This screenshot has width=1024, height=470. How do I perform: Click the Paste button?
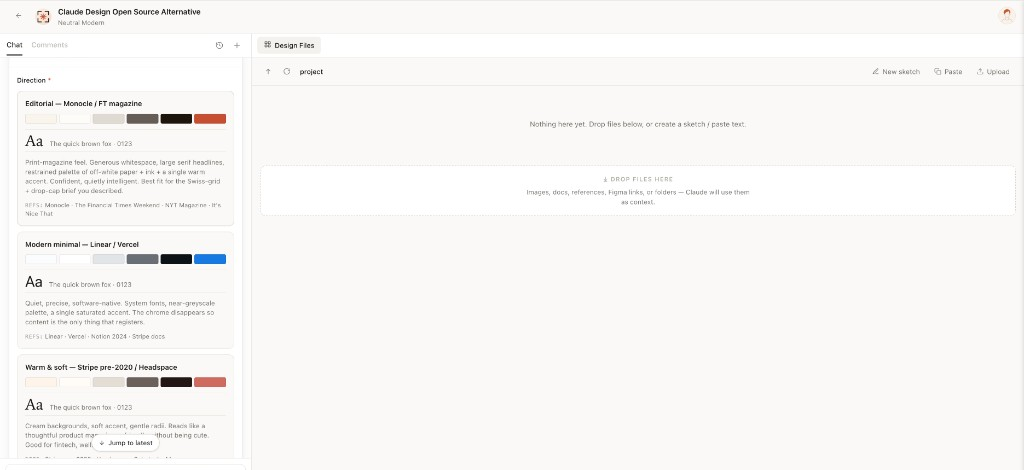pos(948,72)
